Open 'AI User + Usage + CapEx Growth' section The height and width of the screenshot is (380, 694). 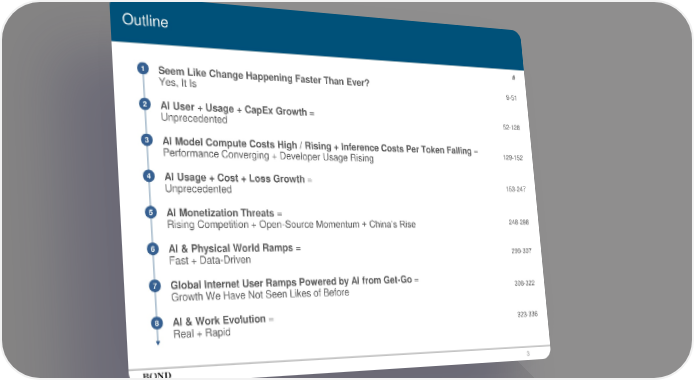237,109
